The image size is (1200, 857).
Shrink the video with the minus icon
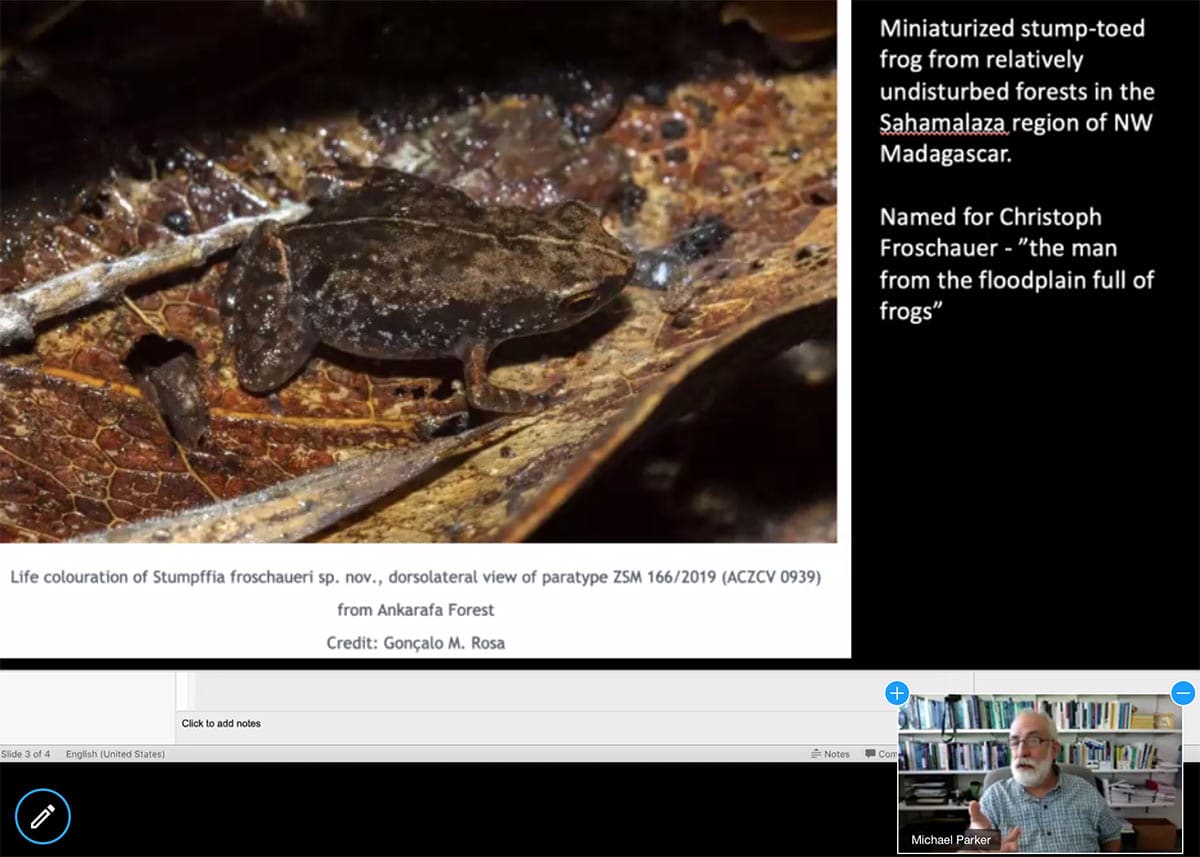[x=1182, y=693]
